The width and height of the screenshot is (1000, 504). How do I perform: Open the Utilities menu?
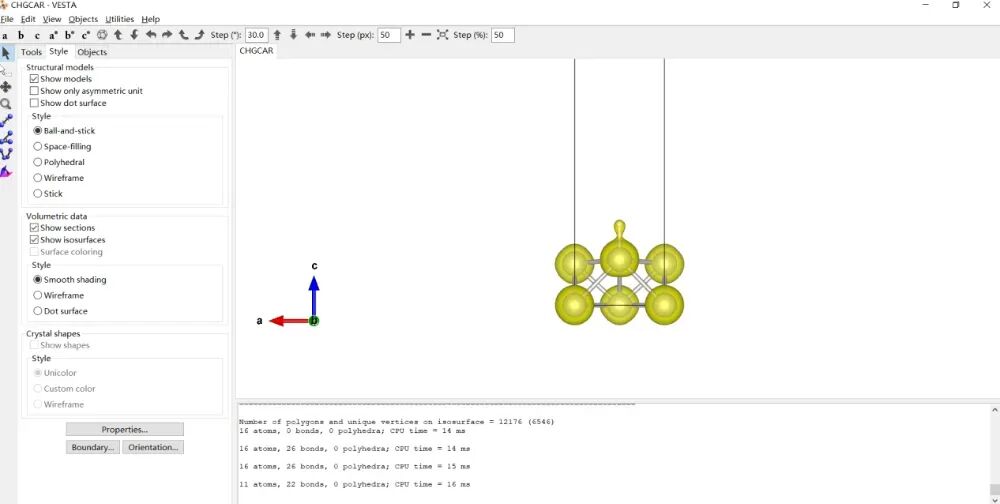119,19
